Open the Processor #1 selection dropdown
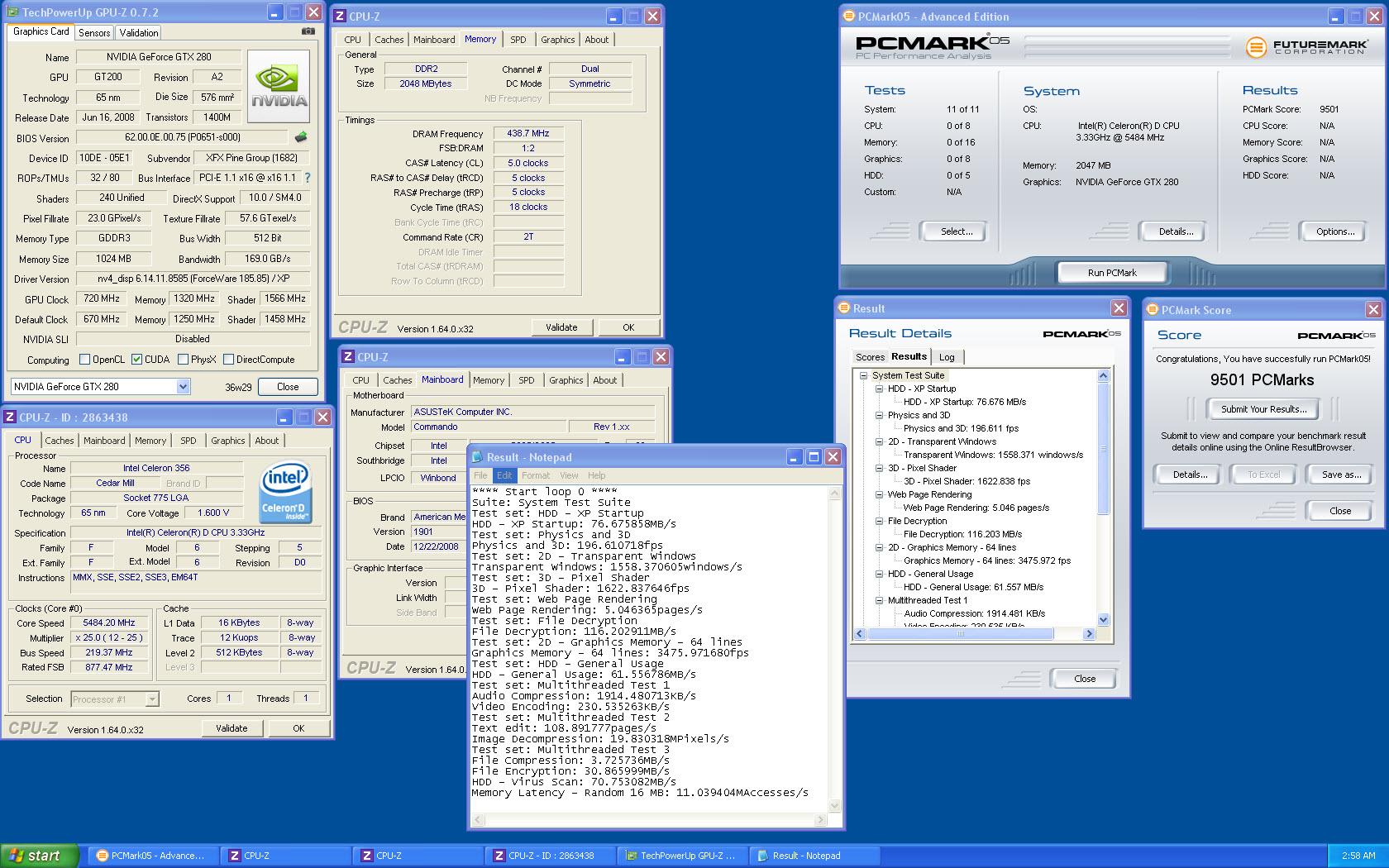 (152, 699)
